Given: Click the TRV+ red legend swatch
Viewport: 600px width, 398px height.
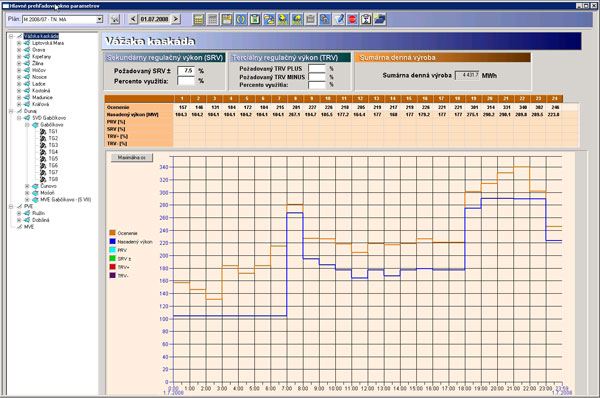Looking at the screenshot, I should point(112,267).
